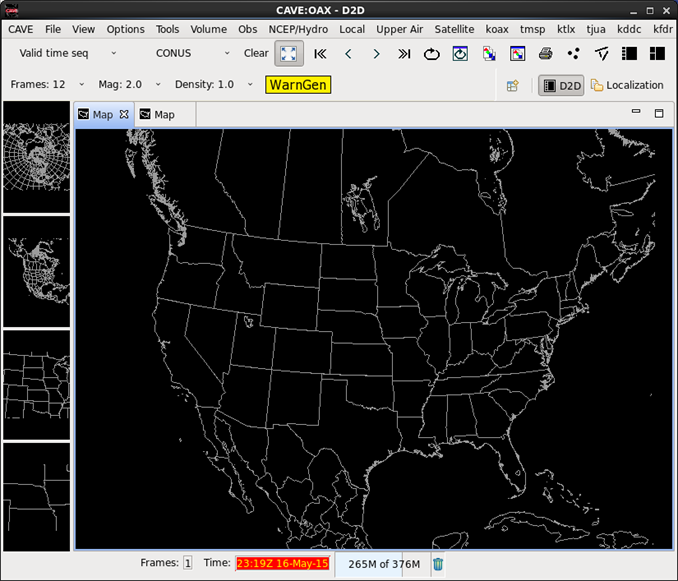Viewport: 678px width, 581px height.
Task: Open the tmsp radar menu
Action: (x=532, y=29)
